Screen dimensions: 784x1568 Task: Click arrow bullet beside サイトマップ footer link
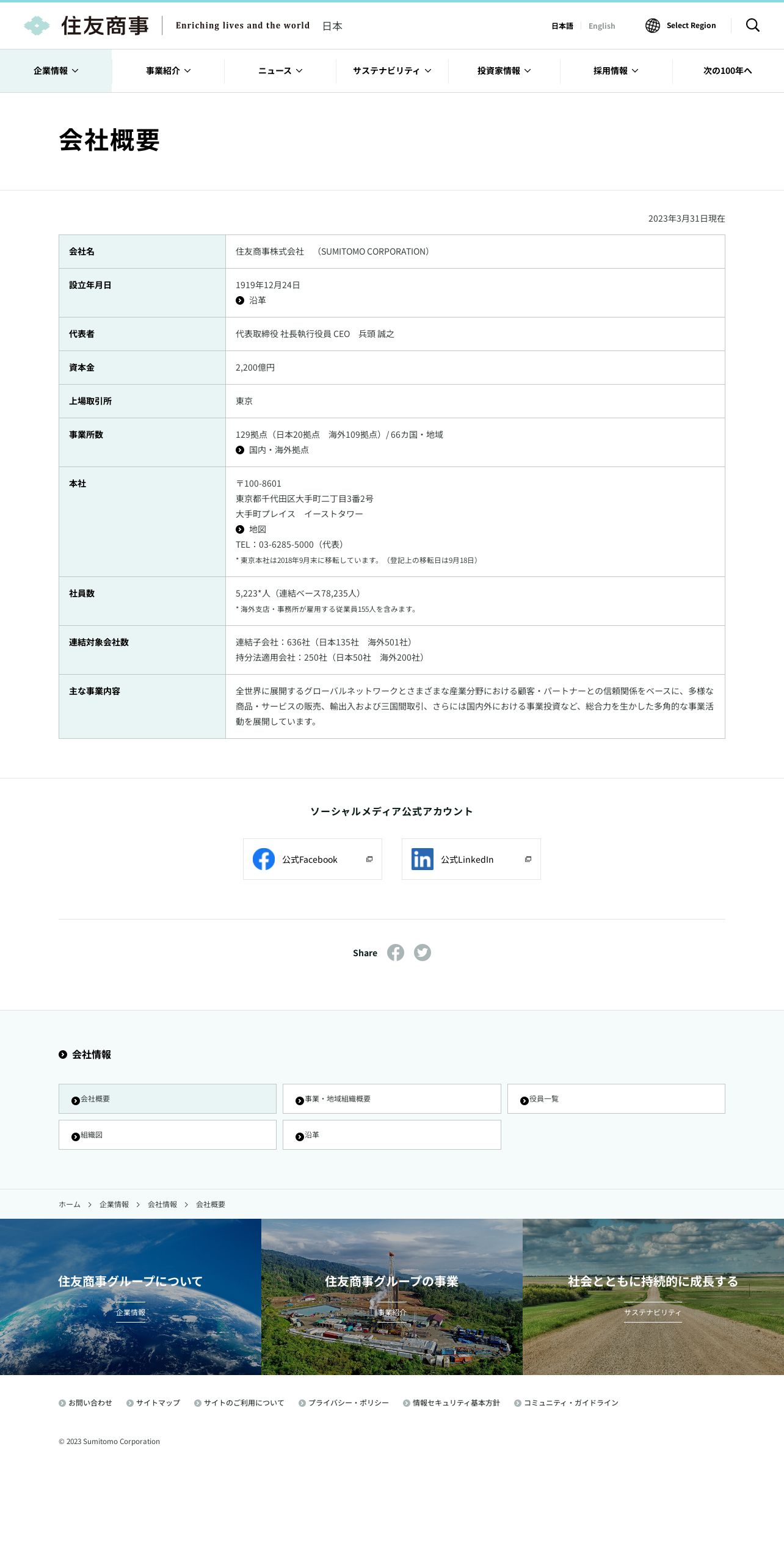[130, 1403]
